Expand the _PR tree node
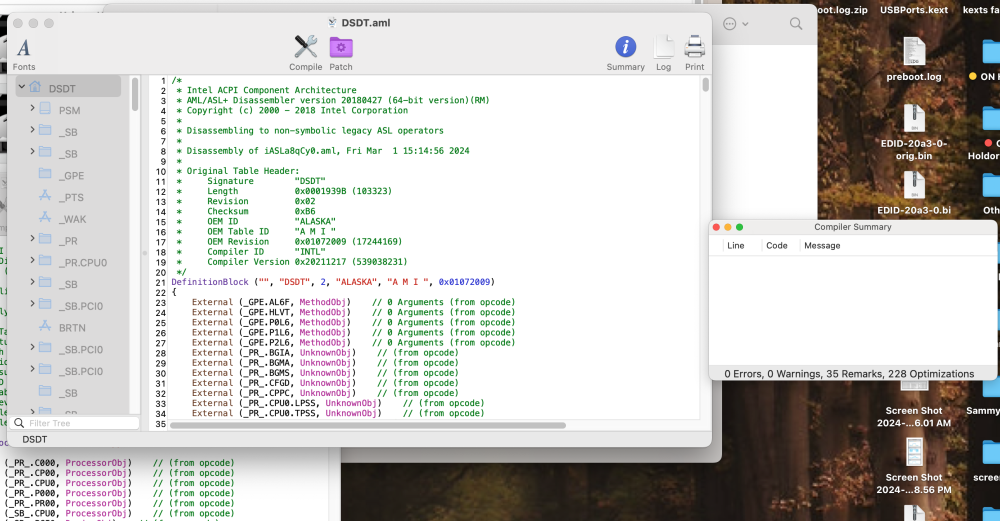The height and width of the screenshot is (521, 1000). [x=32, y=239]
